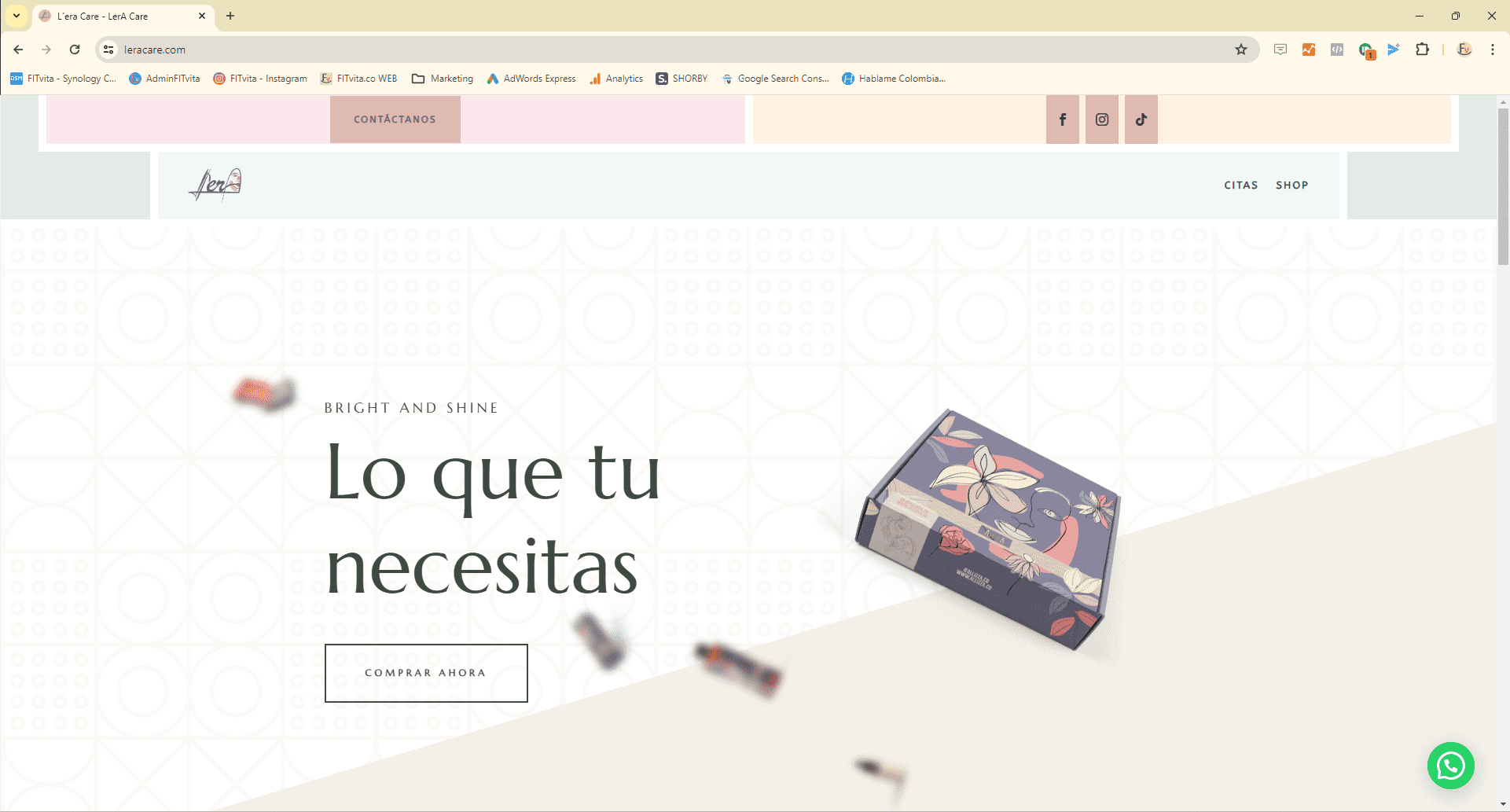Open the Analytics bookmark
The width and height of the screenshot is (1510, 812).
tap(616, 79)
